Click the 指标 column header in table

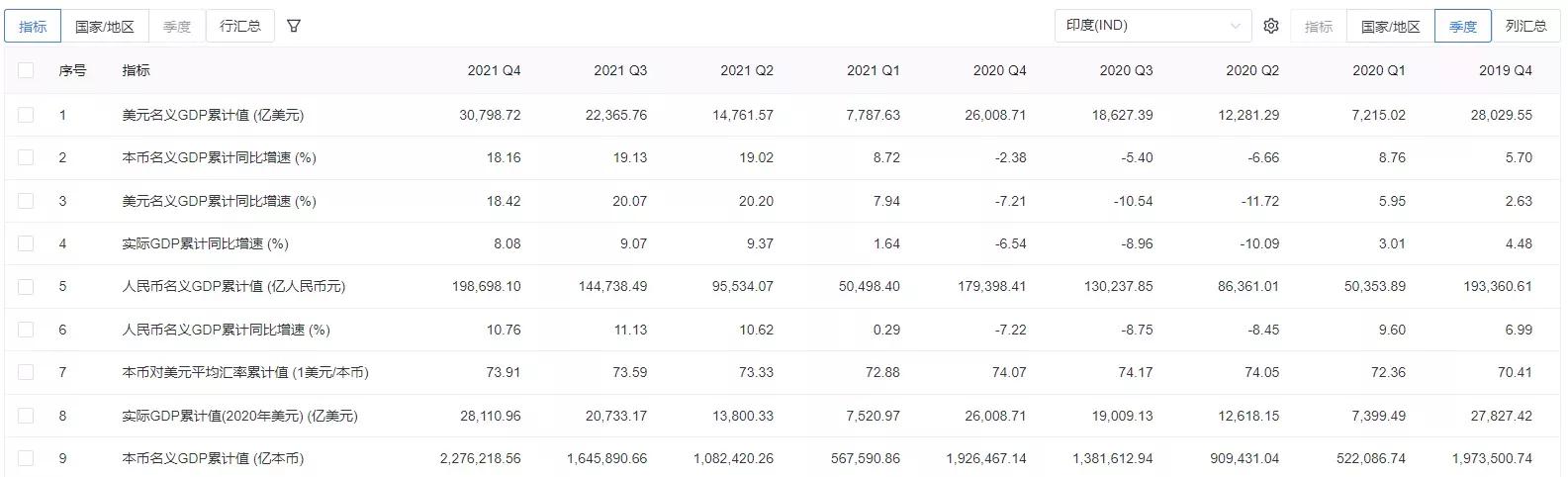tap(137, 70)
